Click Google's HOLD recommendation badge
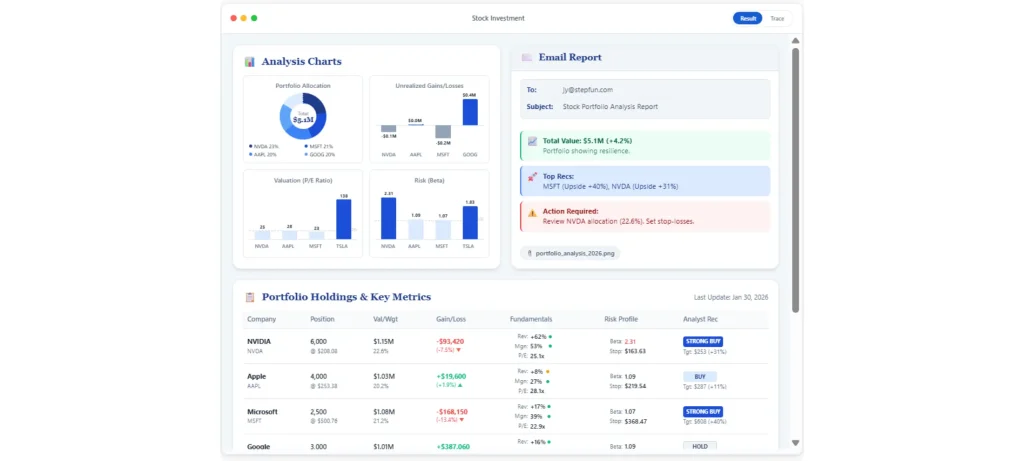The width and height of the screenshot is (1024, 461). (699, 445)
